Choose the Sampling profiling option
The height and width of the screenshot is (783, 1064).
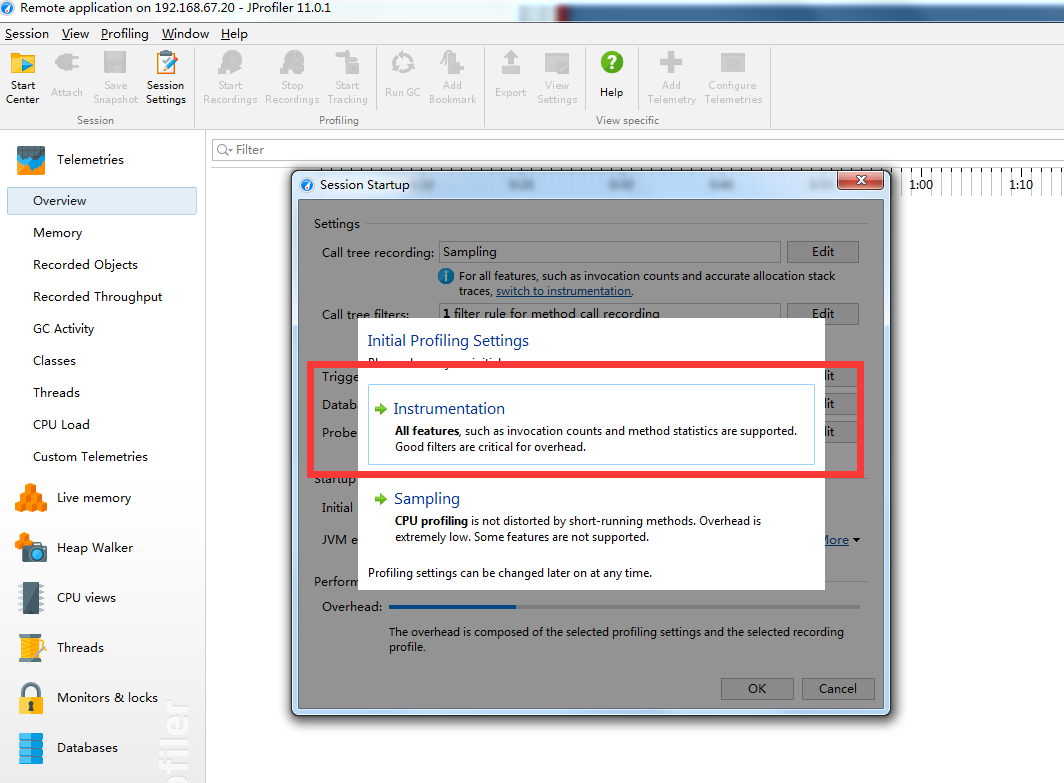(x=591, y=518)
